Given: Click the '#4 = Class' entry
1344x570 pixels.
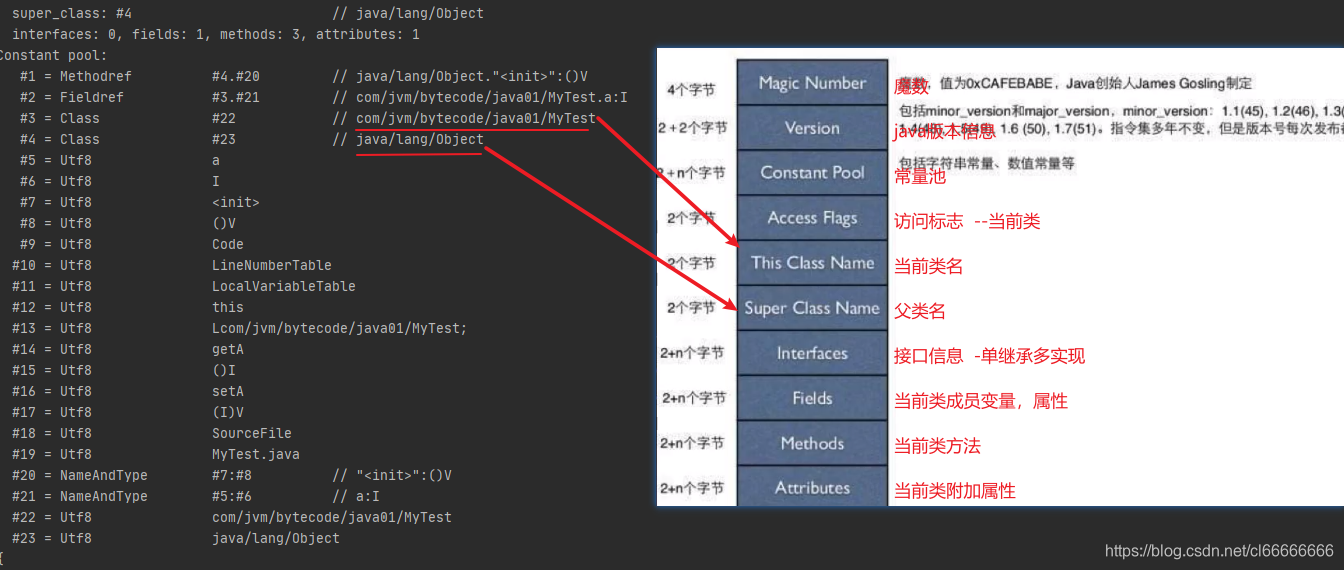Looking at the screenshot, I should [59, 139].
